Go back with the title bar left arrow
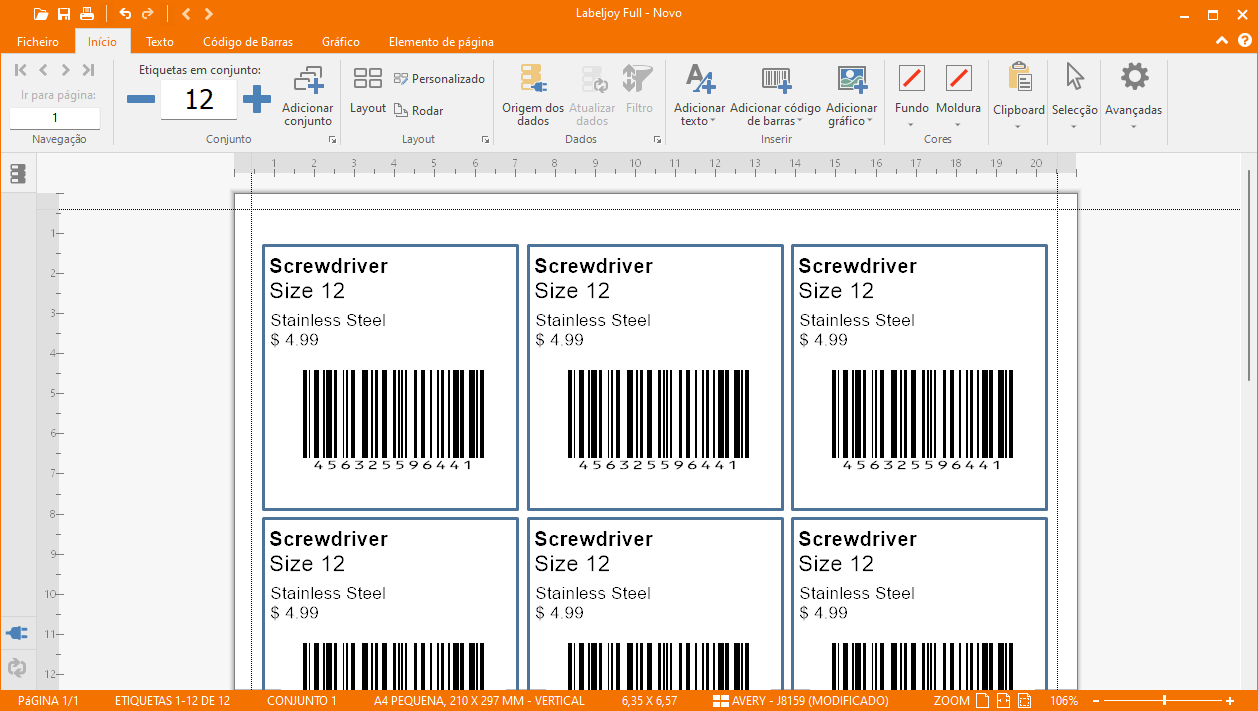This screenshot has width=1258, height=711. (x=186, y=14)
